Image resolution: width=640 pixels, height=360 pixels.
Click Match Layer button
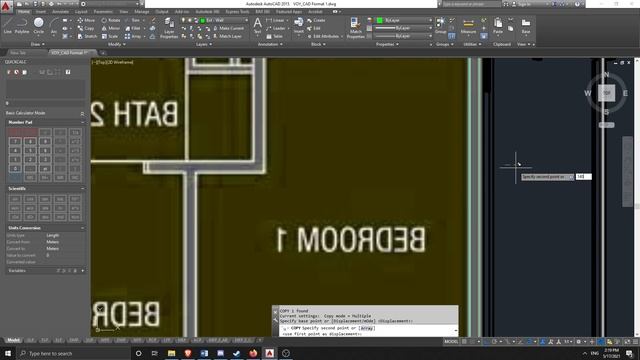[227, 36]
